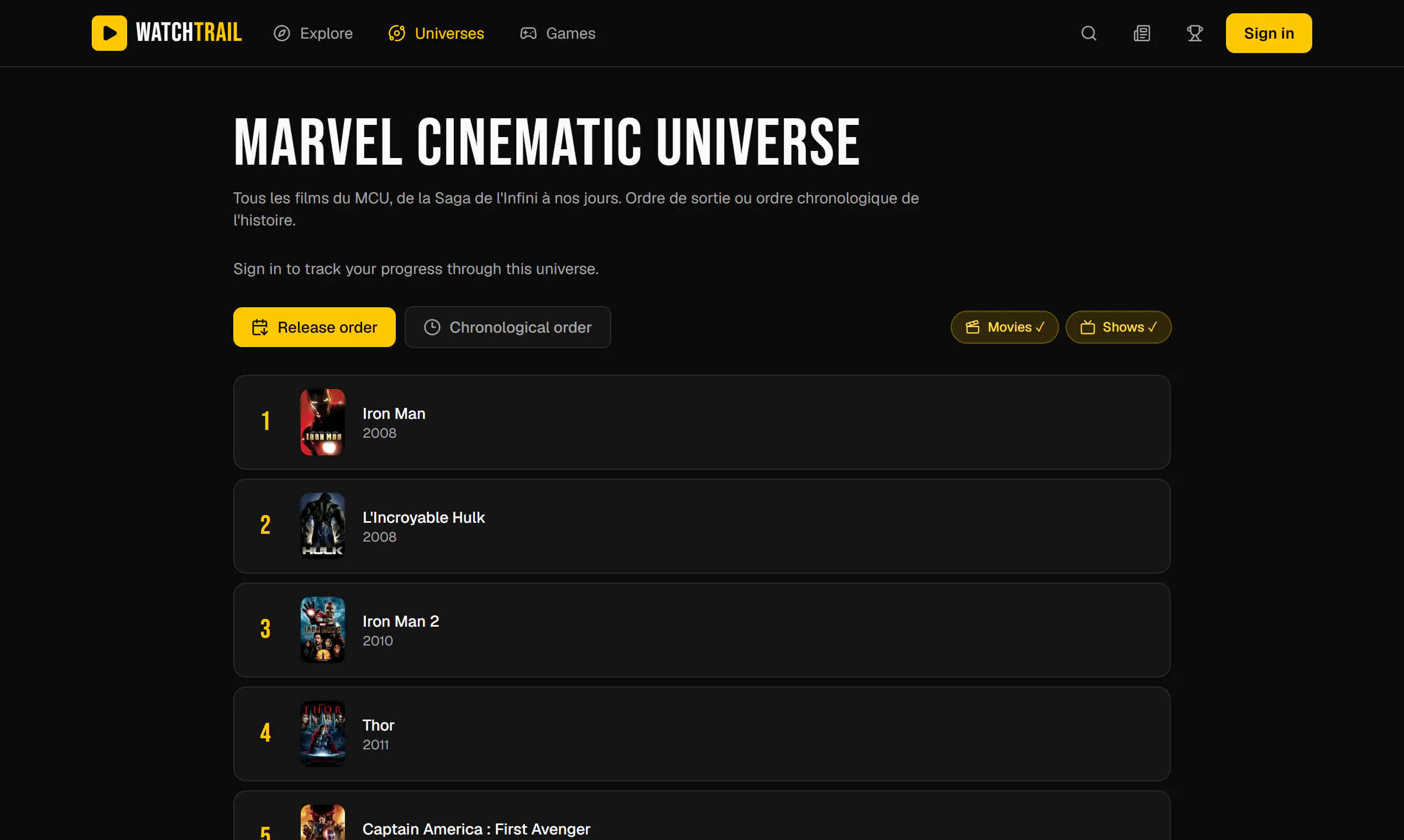
Task: Open the Iron Man poster thumbnail
Action: (x=323, y=422)
